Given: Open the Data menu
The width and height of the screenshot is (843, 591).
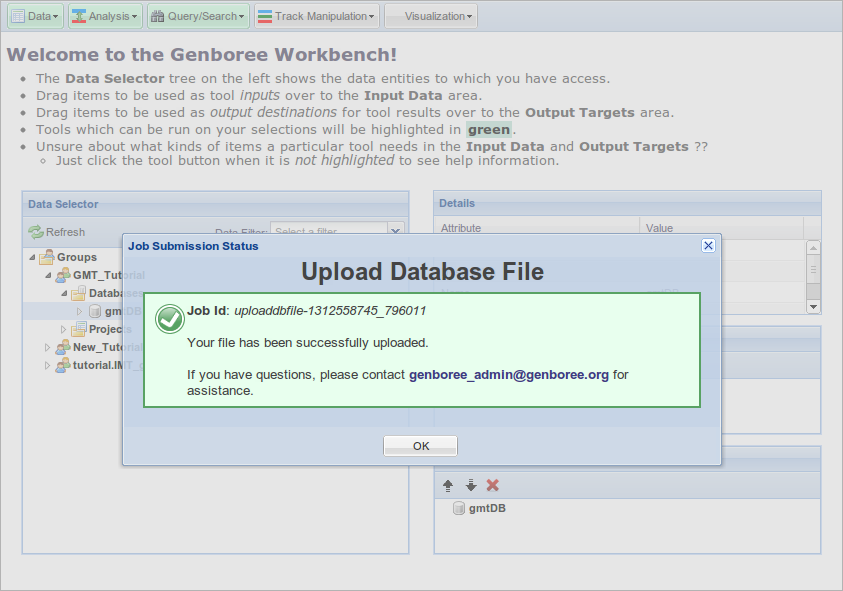Looking at the screenshot, I should click(35, 16).
